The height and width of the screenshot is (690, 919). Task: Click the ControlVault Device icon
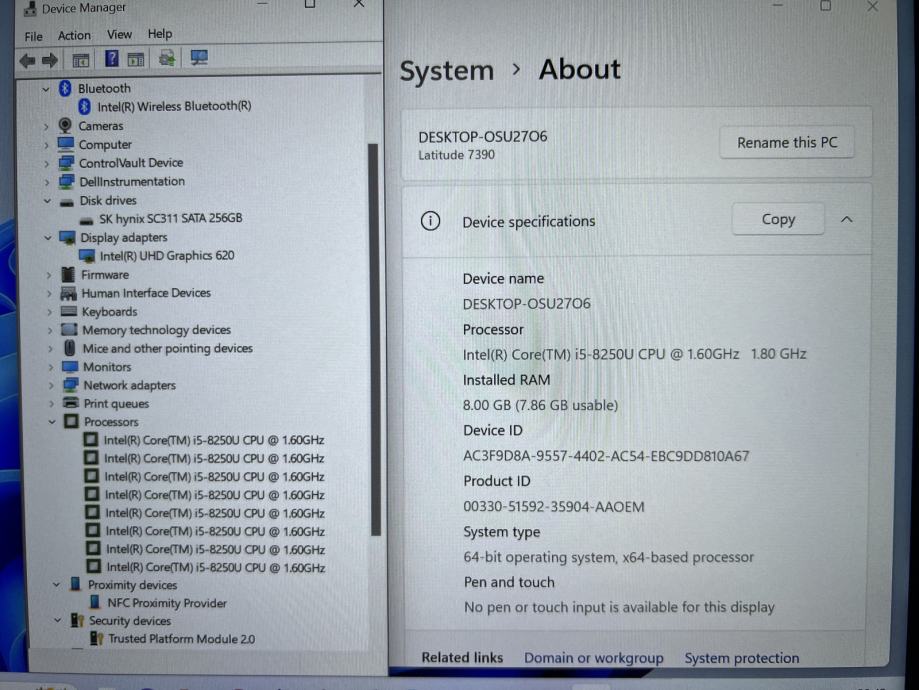click(x=66, y=162)
